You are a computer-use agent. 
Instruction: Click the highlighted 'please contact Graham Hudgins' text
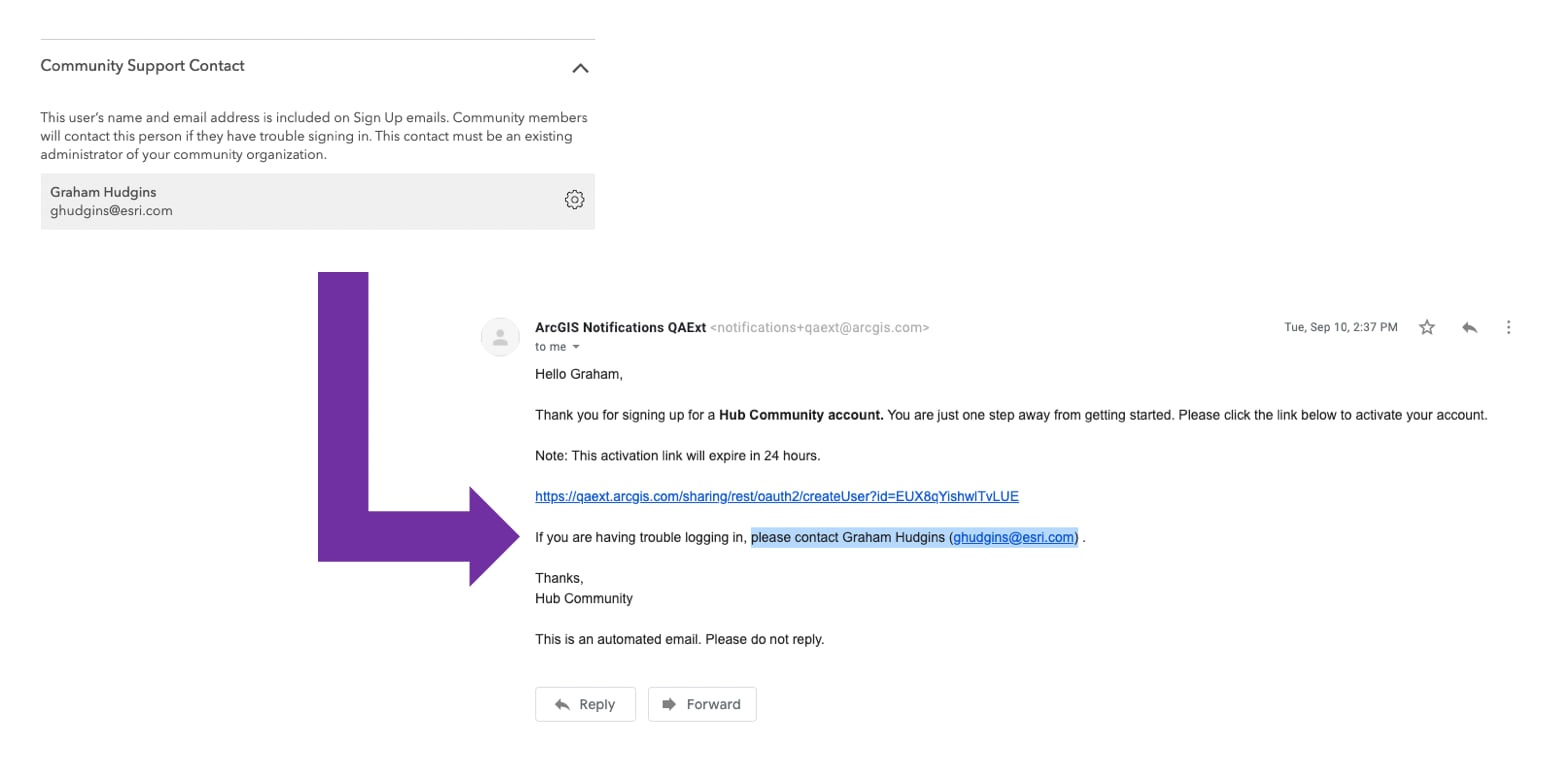(850, 537)
